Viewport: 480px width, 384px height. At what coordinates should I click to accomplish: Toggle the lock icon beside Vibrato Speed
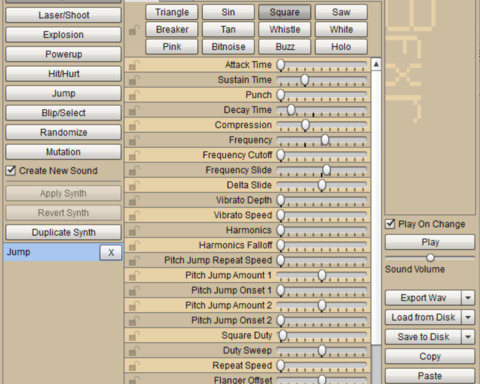134,215
